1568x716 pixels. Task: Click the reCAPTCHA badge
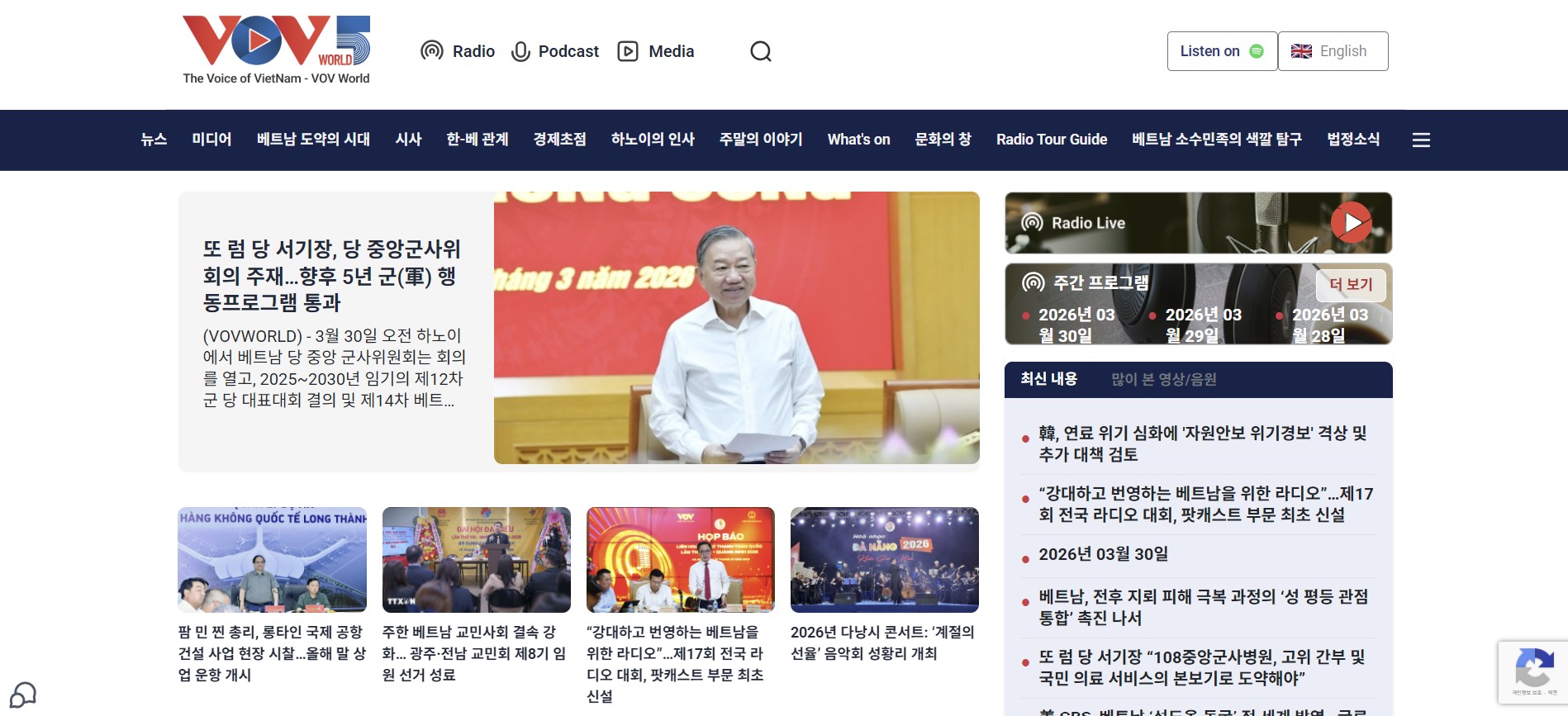[x=1533, y=672]
